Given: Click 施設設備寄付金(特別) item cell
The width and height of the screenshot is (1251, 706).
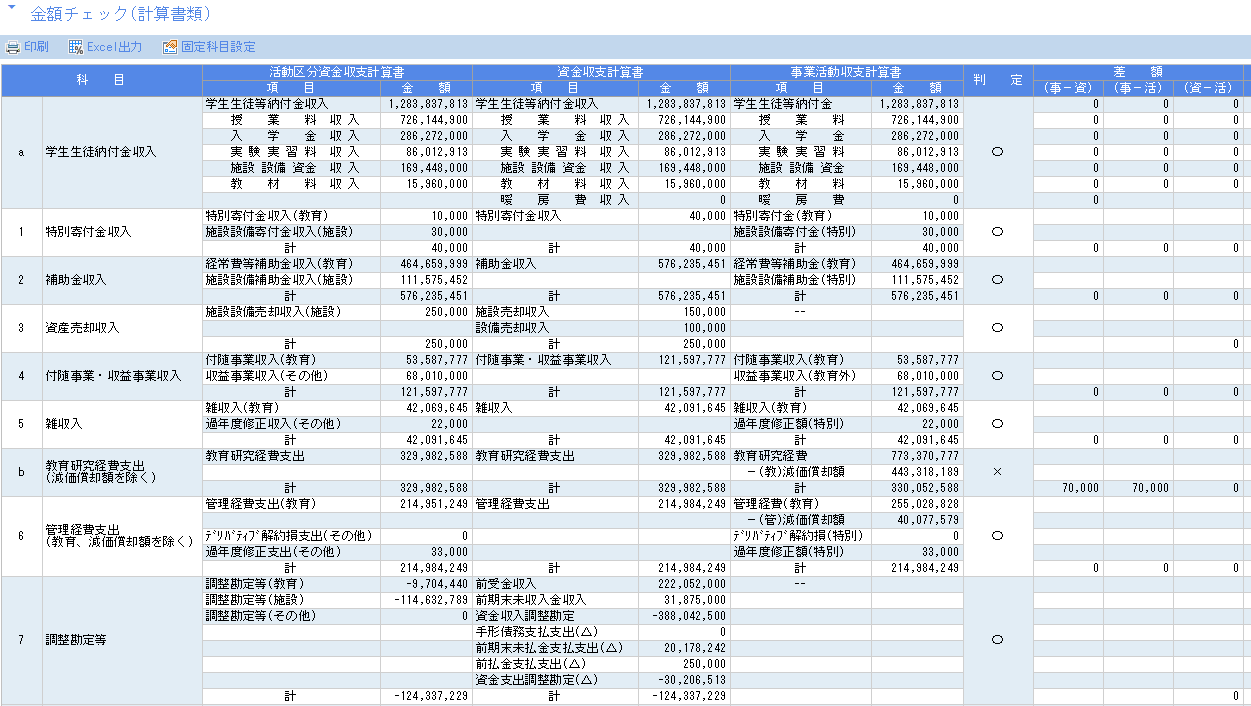Looking at the screenshot, I should click(801, 232).
